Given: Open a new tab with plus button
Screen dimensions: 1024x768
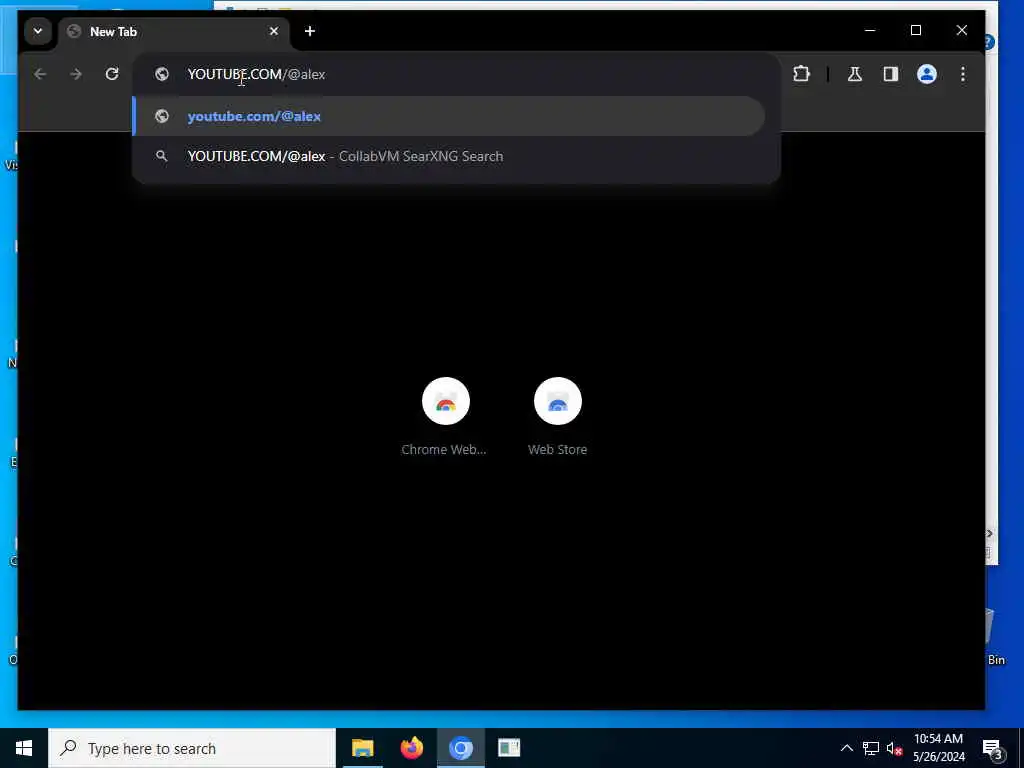Looking at the screenshot, I should [310, 31].
